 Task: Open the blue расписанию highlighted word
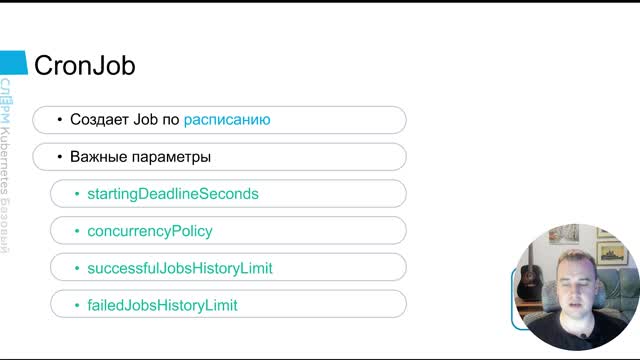(227, 120)
